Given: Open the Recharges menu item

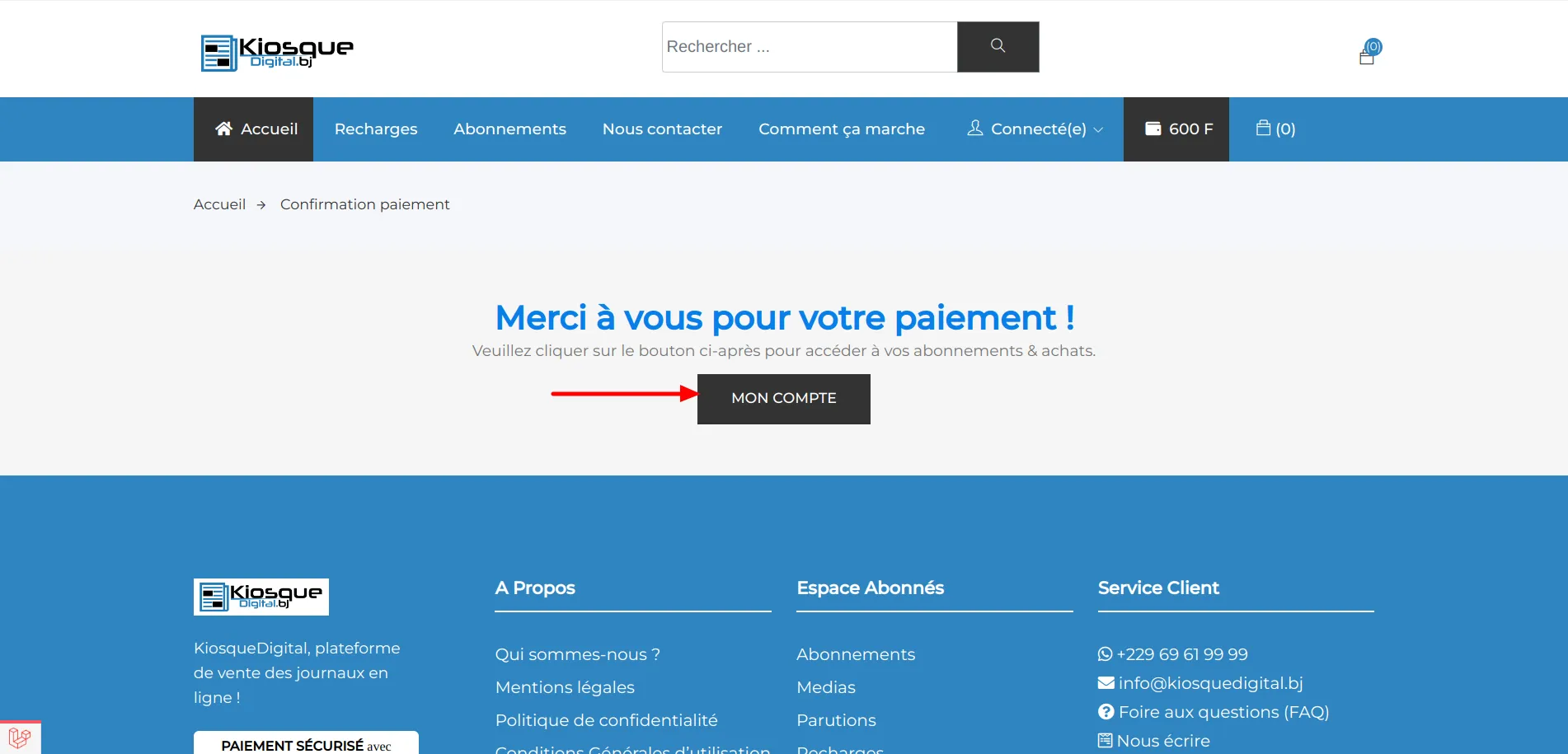Looking at the screenshot, I should (x=375, y=129).
